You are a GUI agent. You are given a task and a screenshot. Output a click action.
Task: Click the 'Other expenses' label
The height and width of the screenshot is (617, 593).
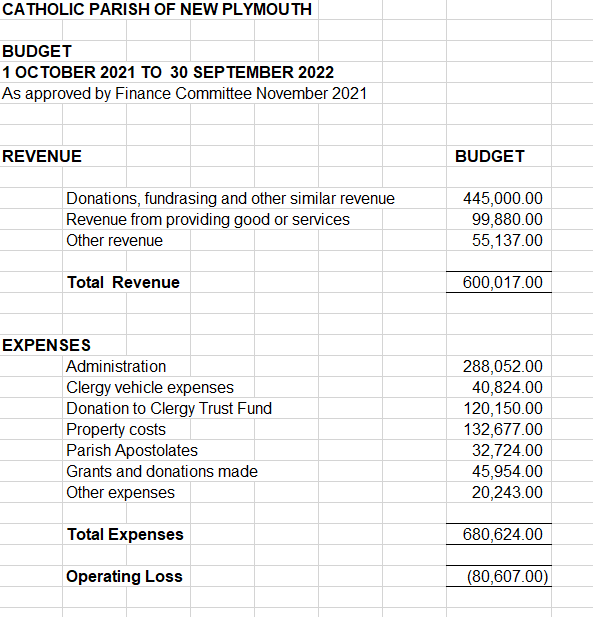coord(120,493)
